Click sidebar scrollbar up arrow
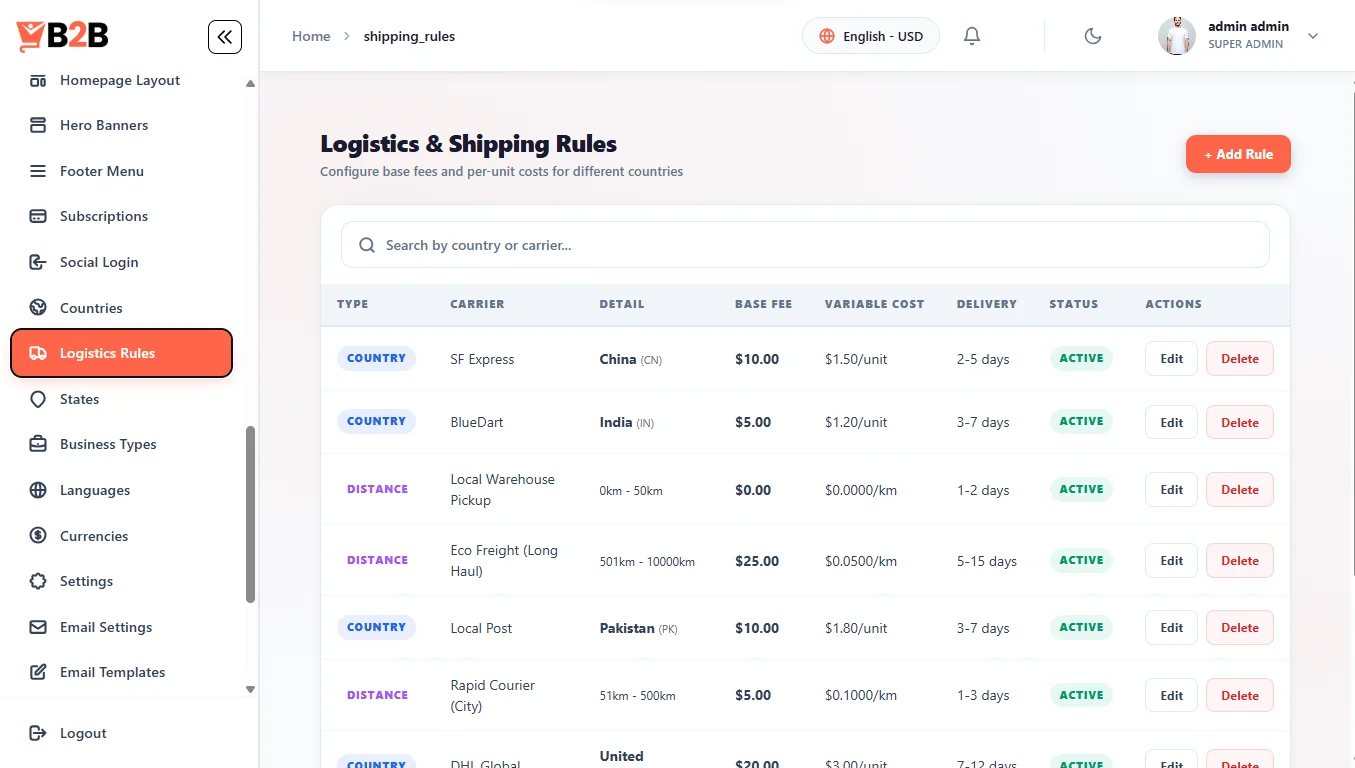1355x768 pixels. tap(250, 84)
